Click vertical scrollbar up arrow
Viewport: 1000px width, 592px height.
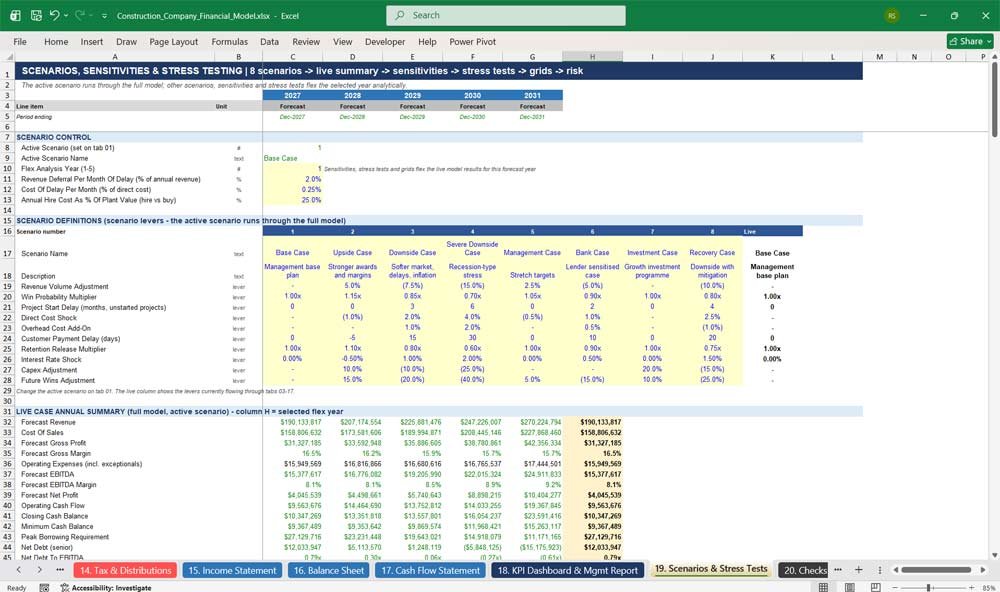click(x=994, y=57)
